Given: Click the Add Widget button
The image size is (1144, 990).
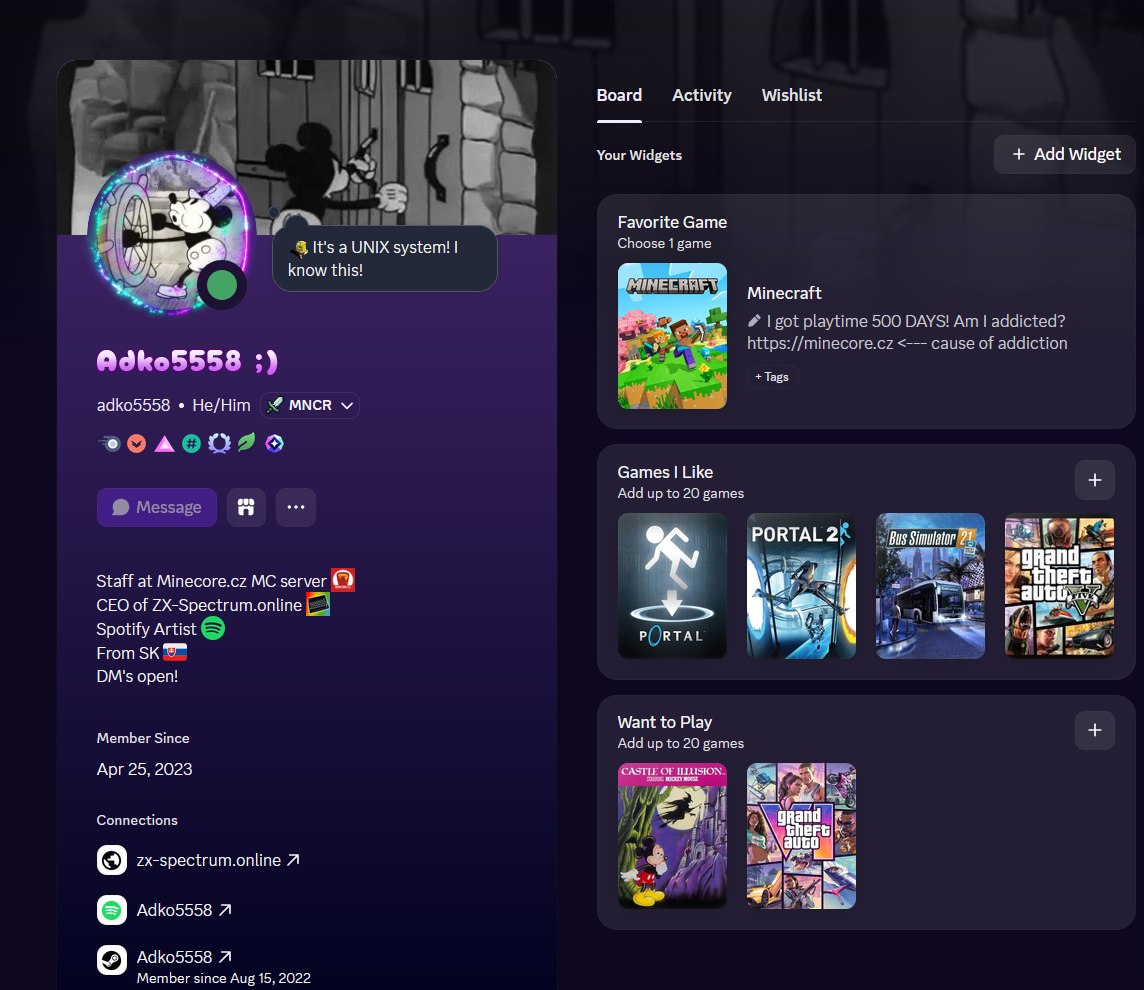Looking at the screenshot, I should [x=1064, y=154].
